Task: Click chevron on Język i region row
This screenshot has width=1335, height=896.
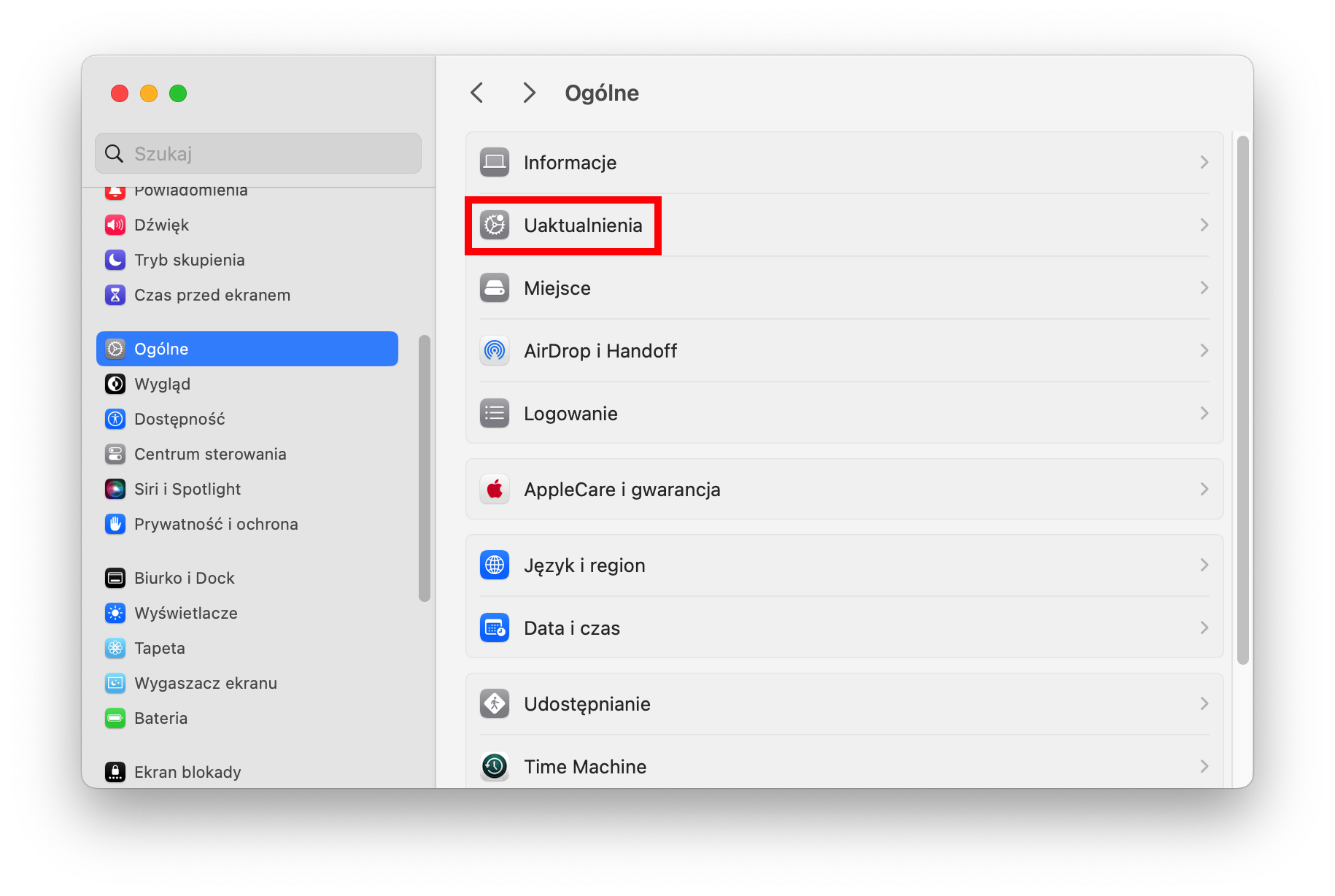Action: pyautogui.click(x=1204, y=565)
